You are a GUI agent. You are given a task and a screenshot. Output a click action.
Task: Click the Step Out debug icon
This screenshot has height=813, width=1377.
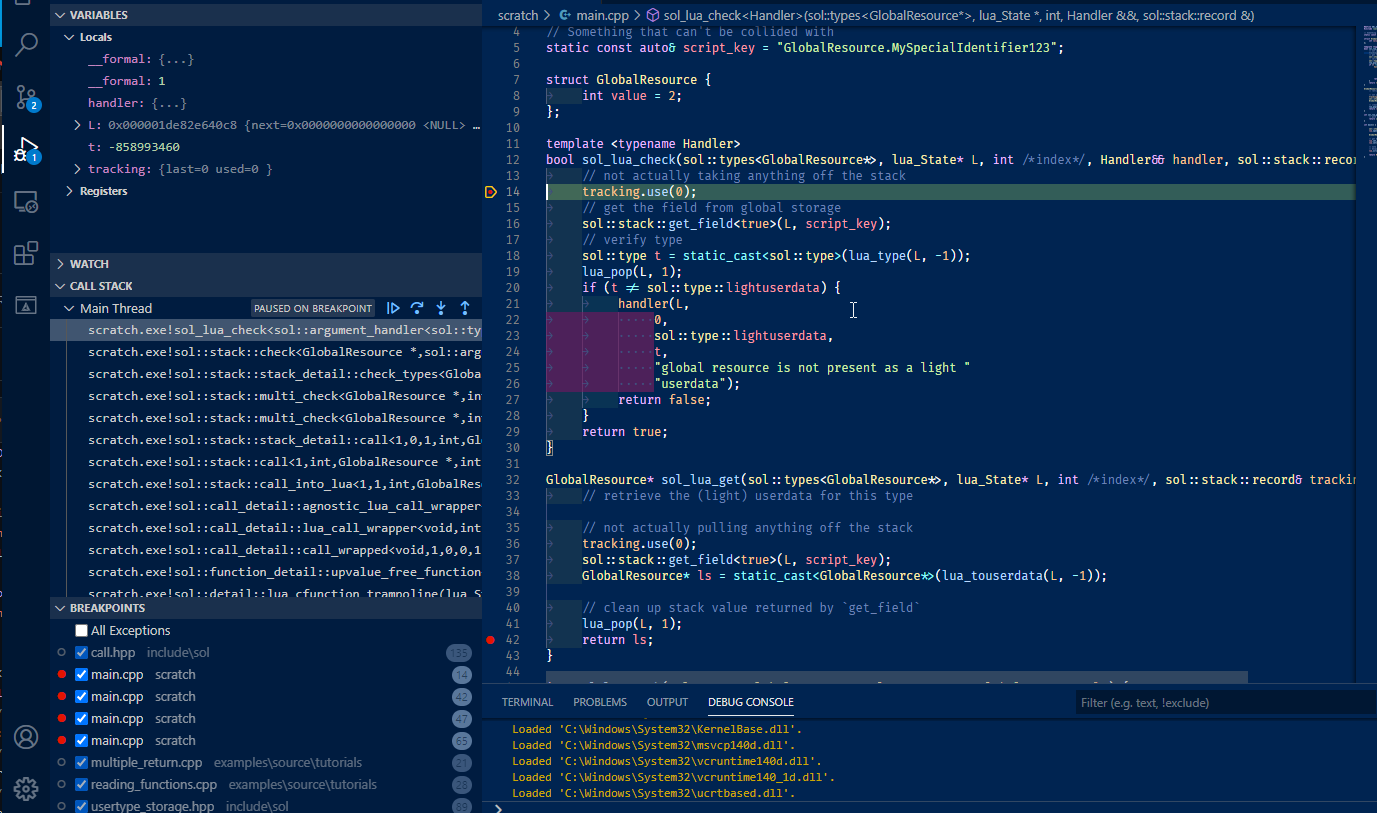(x=464, y=308)
